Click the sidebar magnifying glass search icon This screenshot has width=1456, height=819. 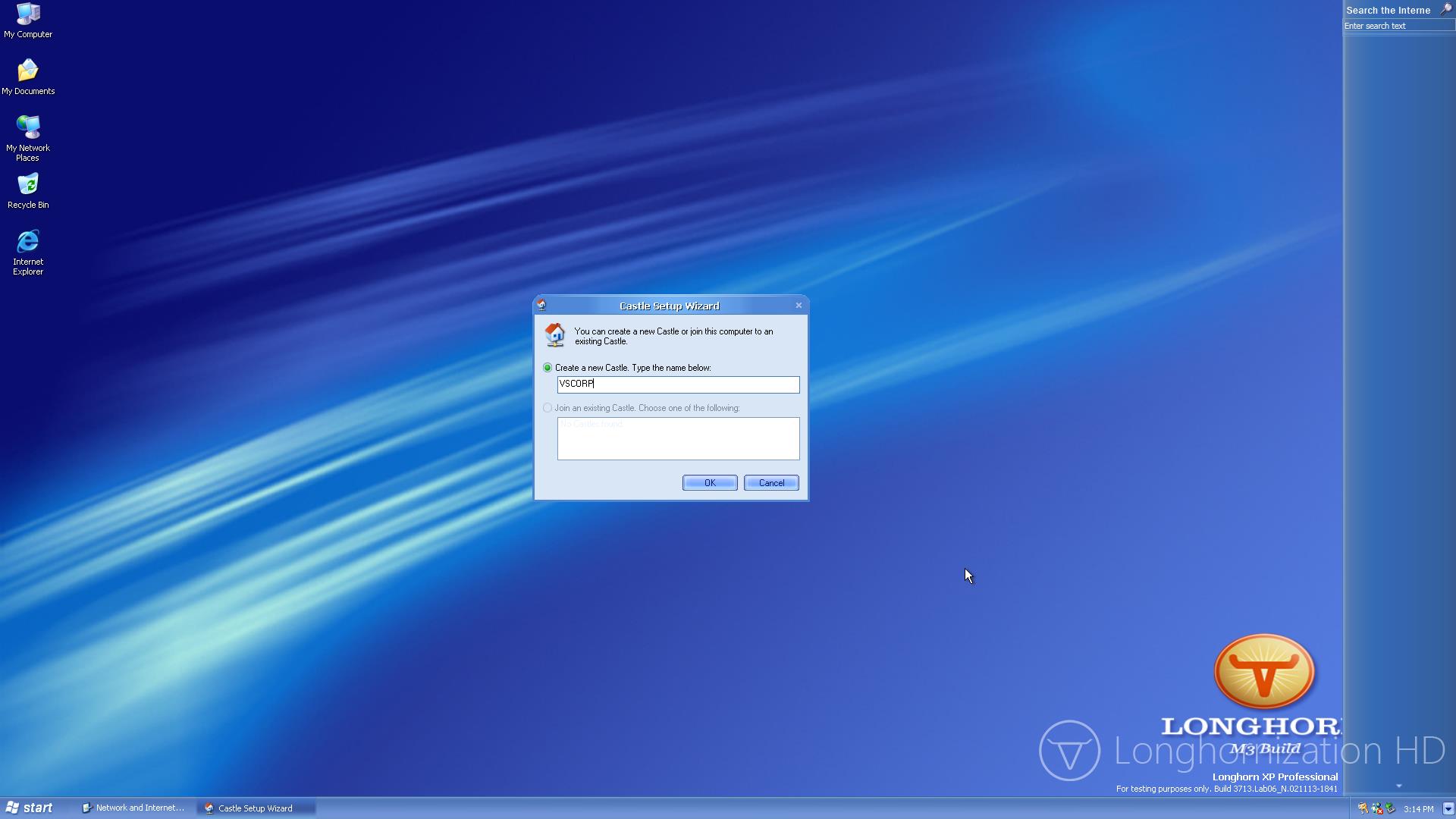[1445, 10]
